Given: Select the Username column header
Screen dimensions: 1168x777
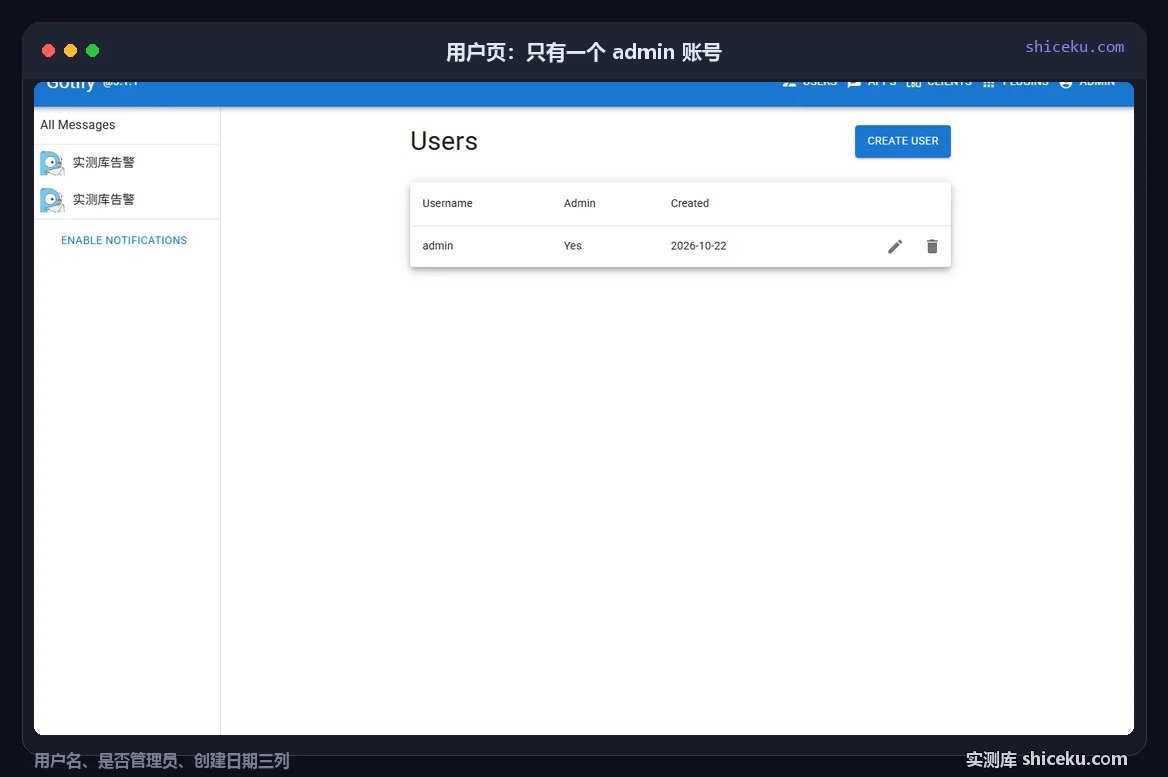Looking at the screenshot, I should (x=447, y=203).
